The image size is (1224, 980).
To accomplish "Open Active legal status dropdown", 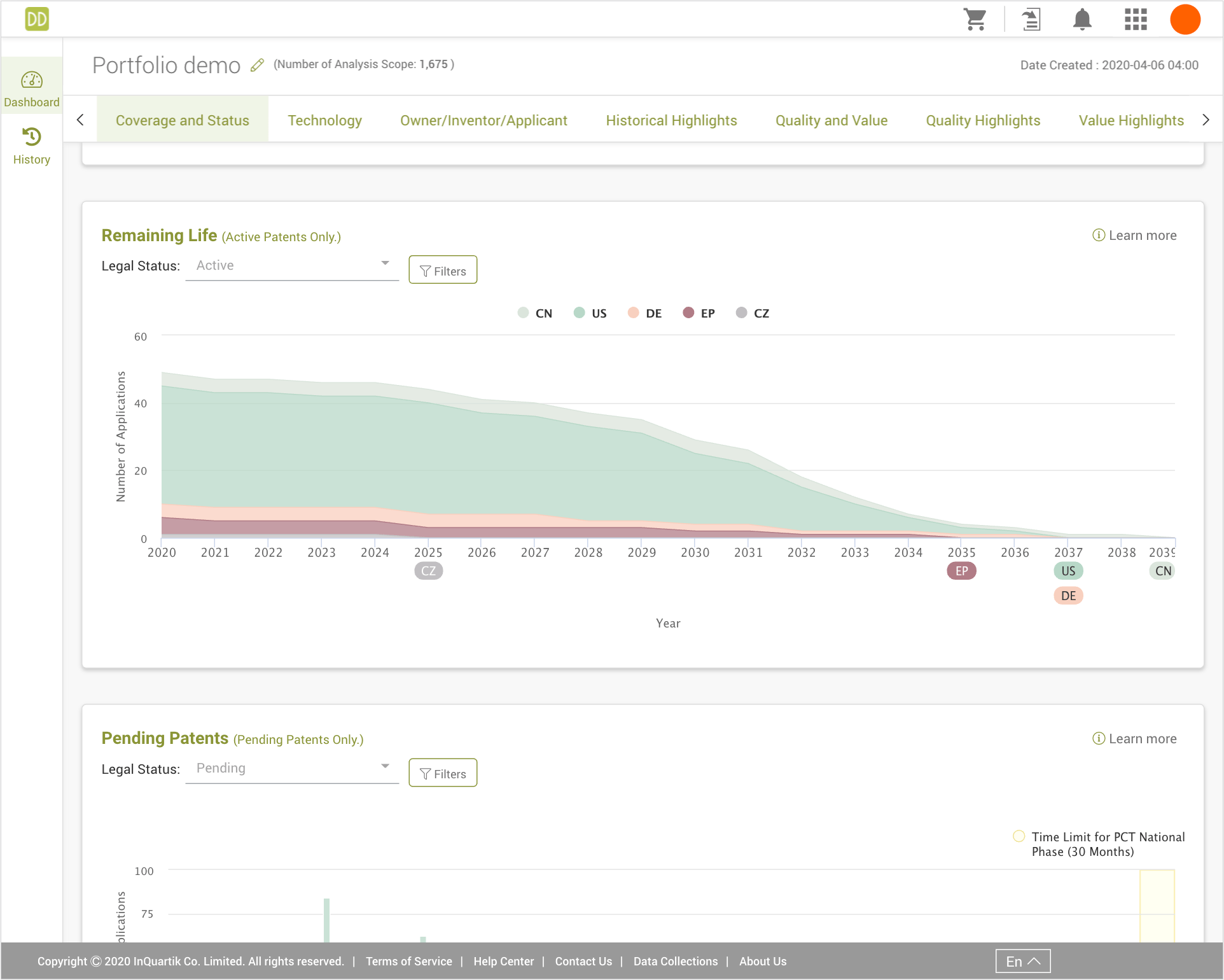I will point(292,265).
